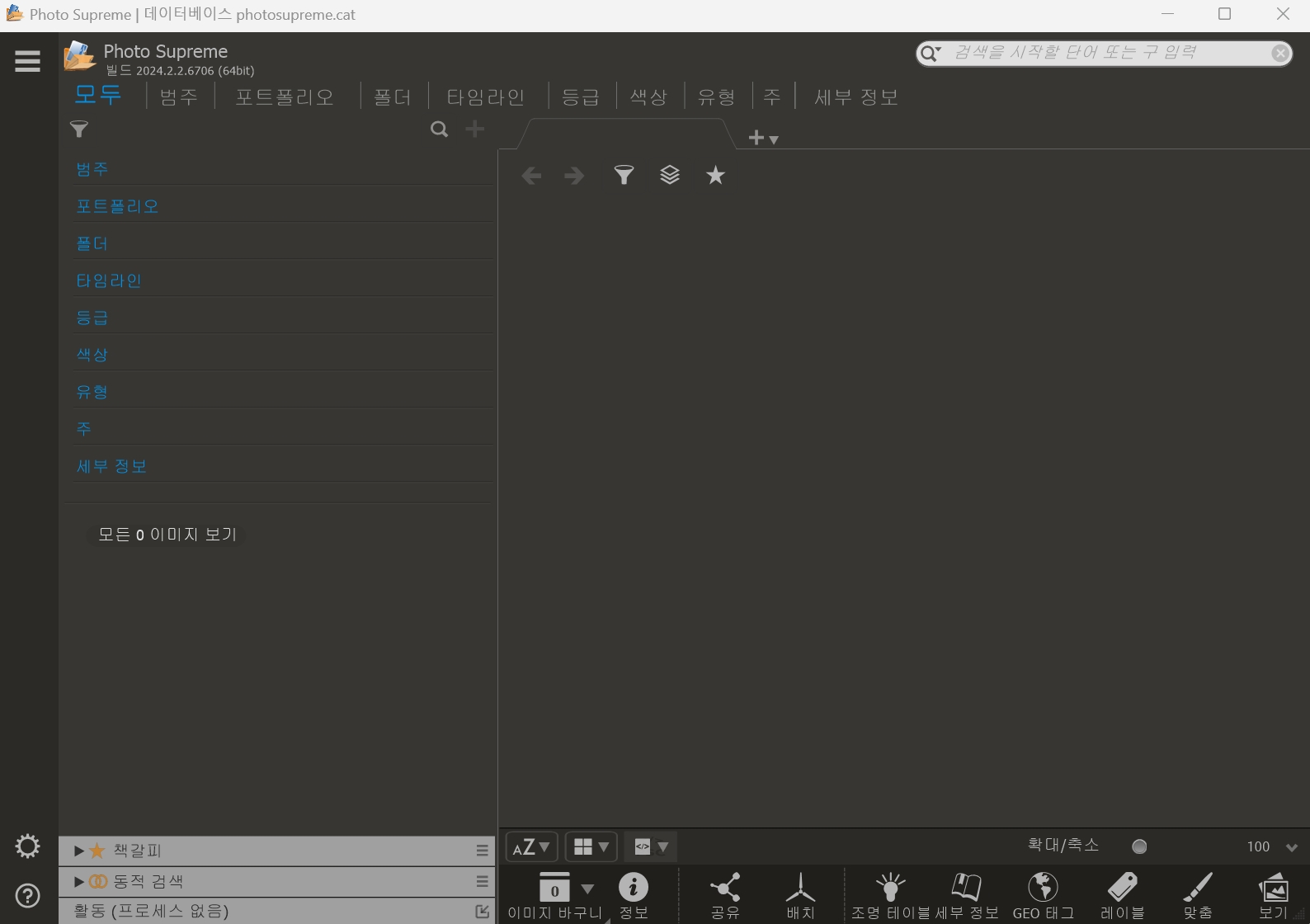Open the 조명 테이블 light table

[890, 895]
